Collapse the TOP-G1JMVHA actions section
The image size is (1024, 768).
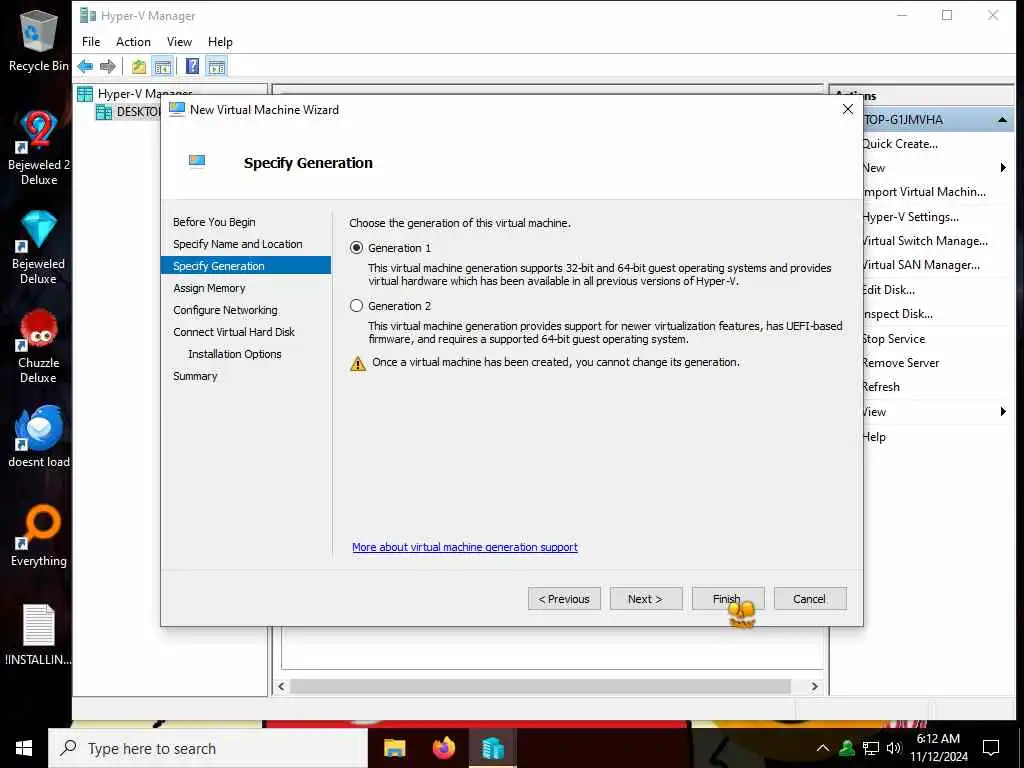tap(1002, 120)
